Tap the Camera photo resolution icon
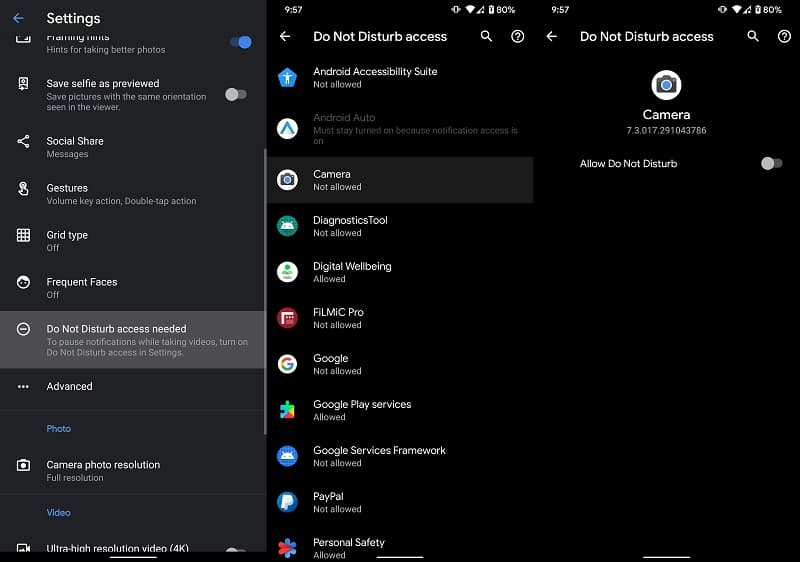 click(23, 465)
